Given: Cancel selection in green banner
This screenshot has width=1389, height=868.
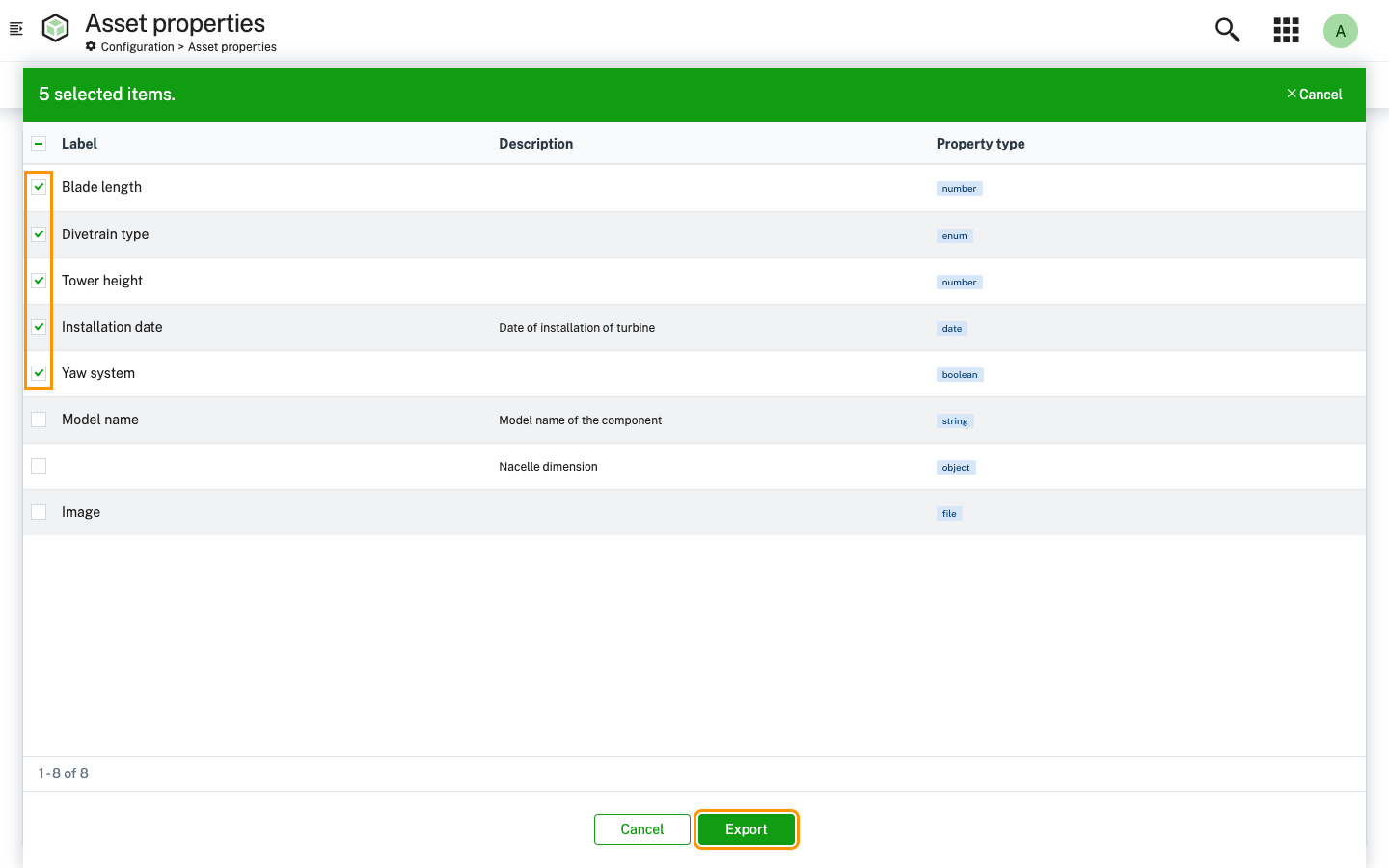Looking at the screenshot, I should (x=1314, y=95).
